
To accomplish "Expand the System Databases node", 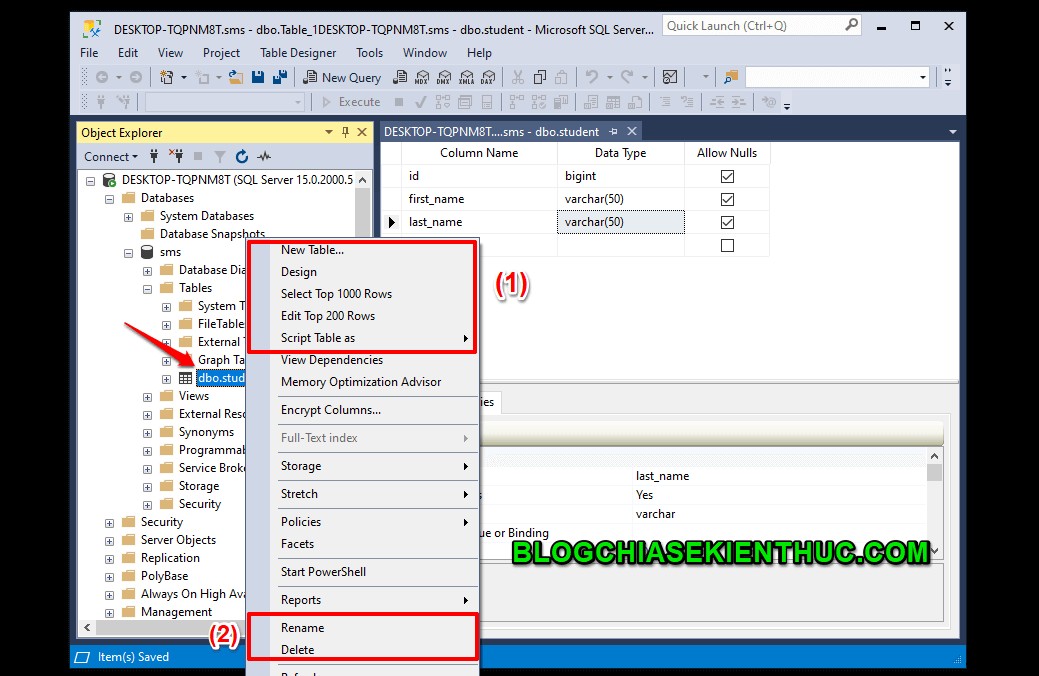I will pos(129,215).
